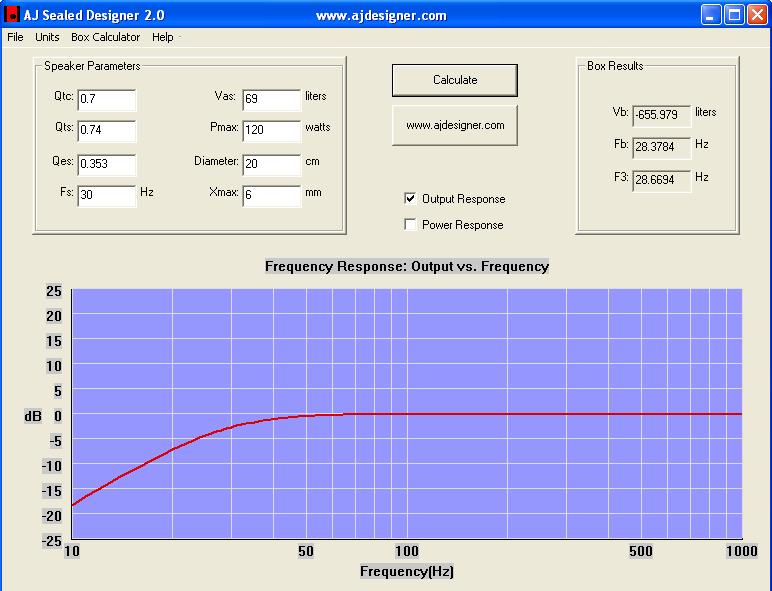Viewport: 772px width, 591px height.
Task: Click the 50 tick on frequency axis
Action: pos(306,551)
